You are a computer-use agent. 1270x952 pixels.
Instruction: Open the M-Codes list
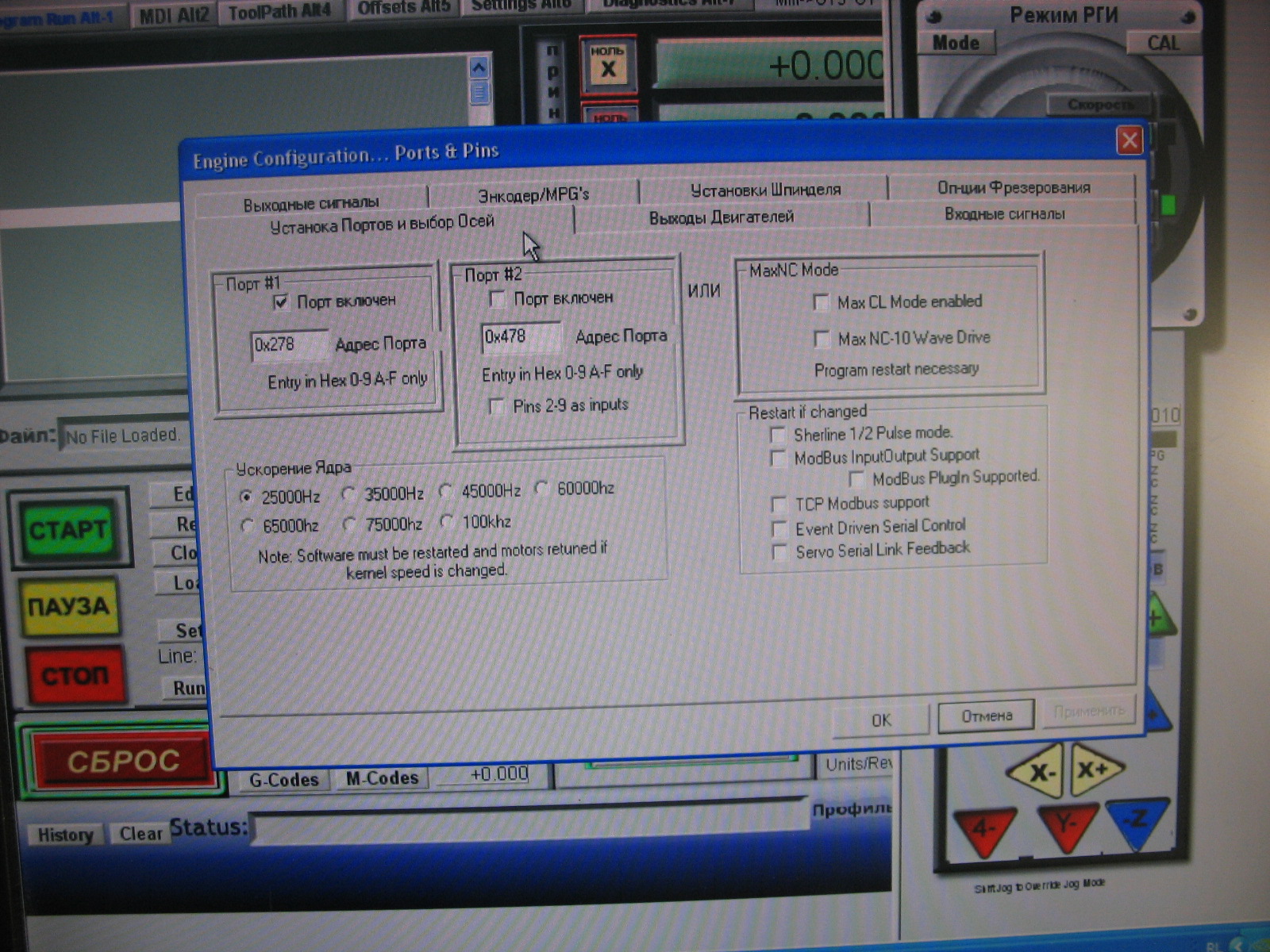[x=382, y=778]
